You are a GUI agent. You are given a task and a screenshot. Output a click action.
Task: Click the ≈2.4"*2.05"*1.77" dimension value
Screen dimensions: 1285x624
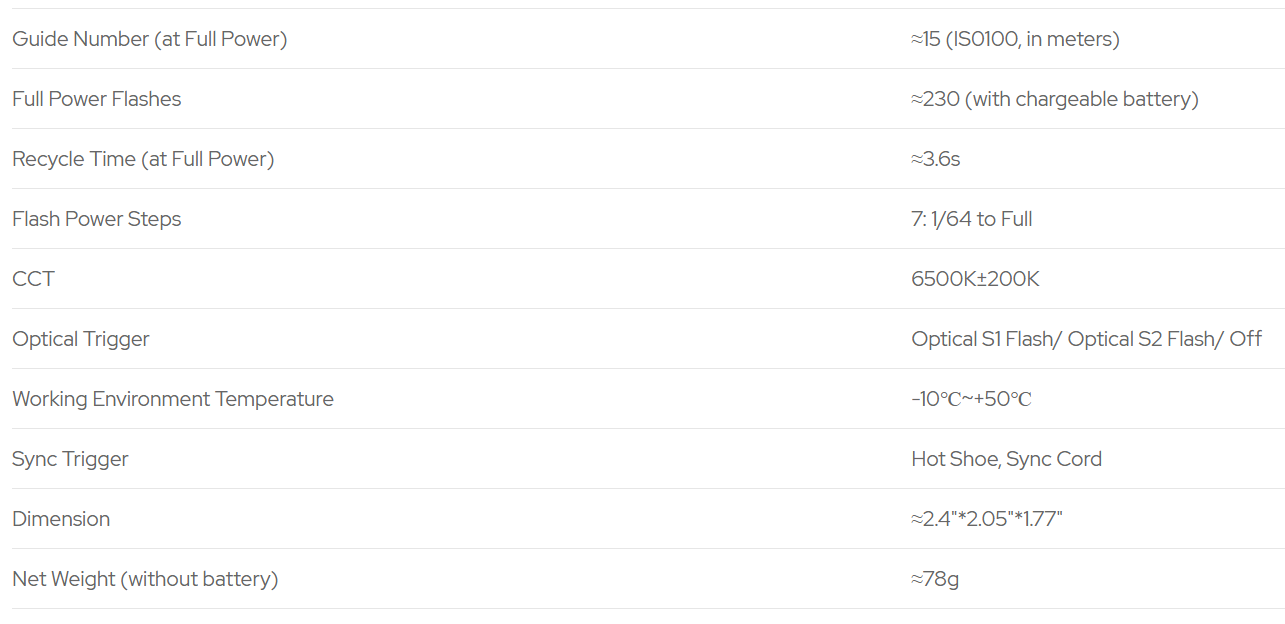tap(986, 519)
